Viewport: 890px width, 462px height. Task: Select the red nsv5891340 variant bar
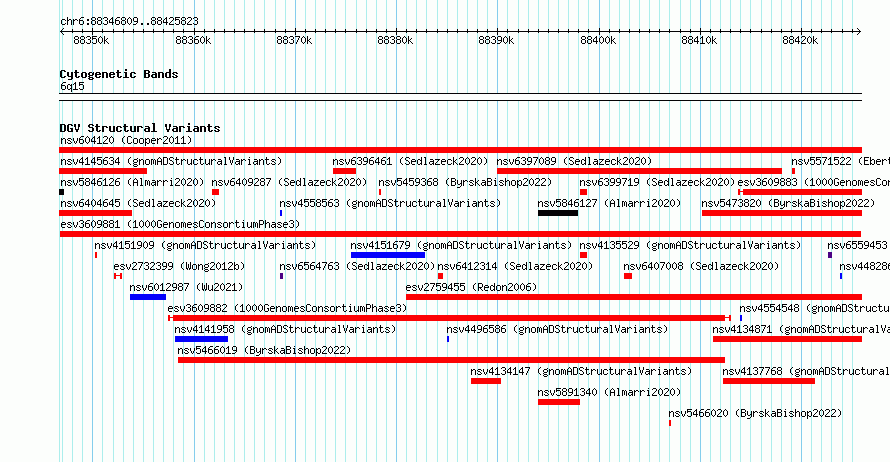(x=559, y=402)
